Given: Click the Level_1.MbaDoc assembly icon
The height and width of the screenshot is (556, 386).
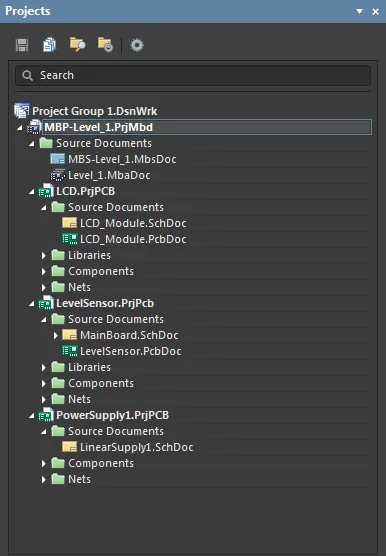Looking at the screenshot, I should click(58, 175).
